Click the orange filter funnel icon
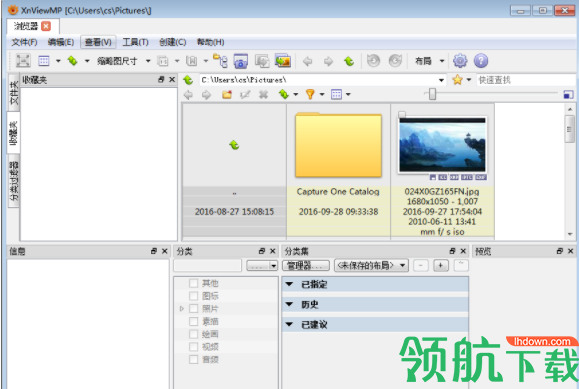The image size is (579, 389). click(310, 94)
